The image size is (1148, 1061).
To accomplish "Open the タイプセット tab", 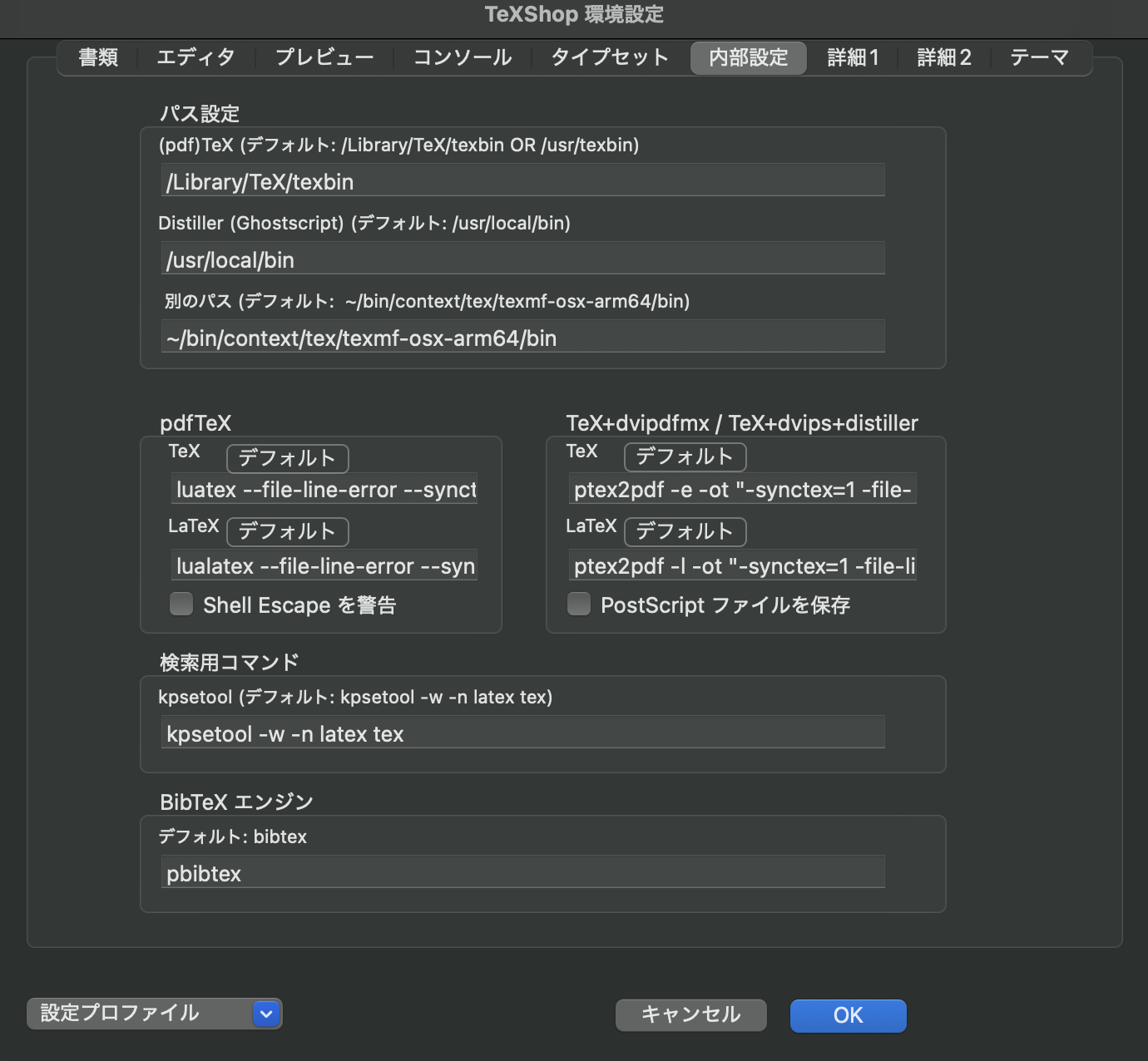I will click(x=610, y=57).
